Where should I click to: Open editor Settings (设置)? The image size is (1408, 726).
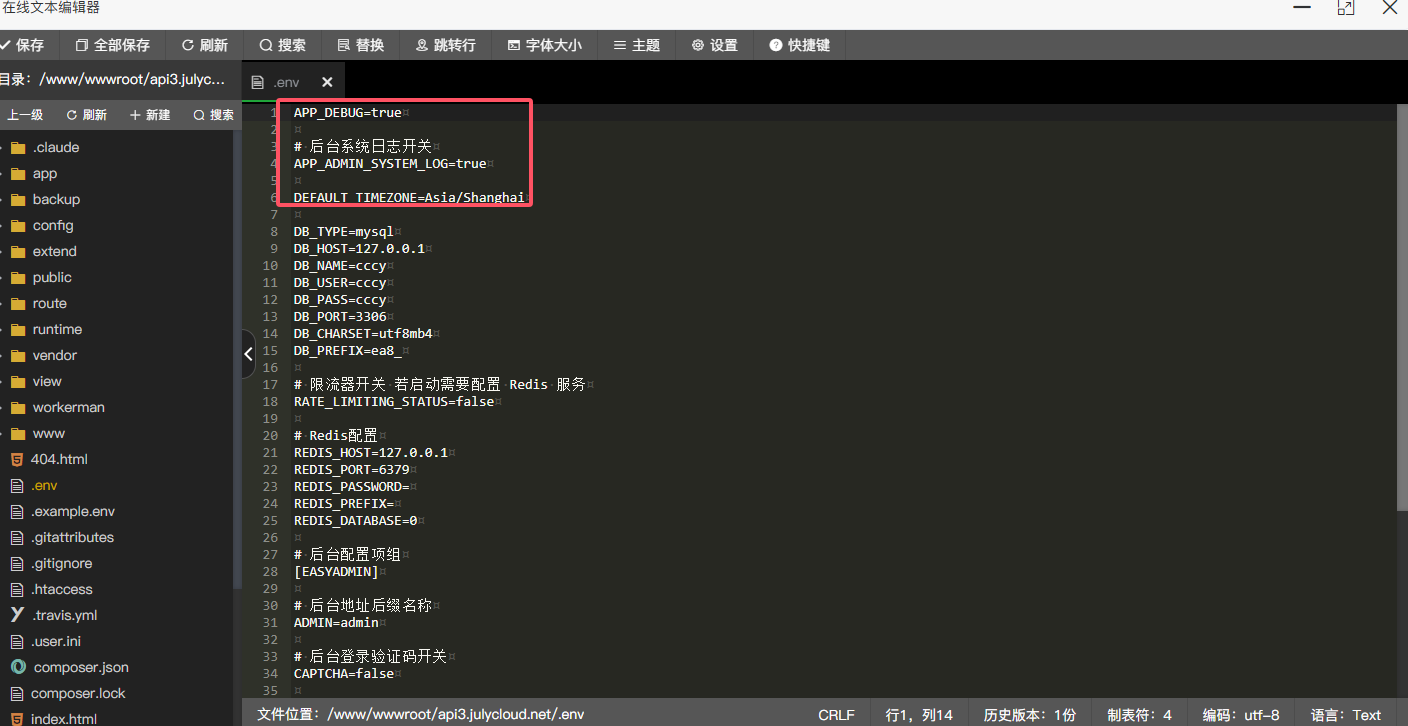[x=714, y=45]
